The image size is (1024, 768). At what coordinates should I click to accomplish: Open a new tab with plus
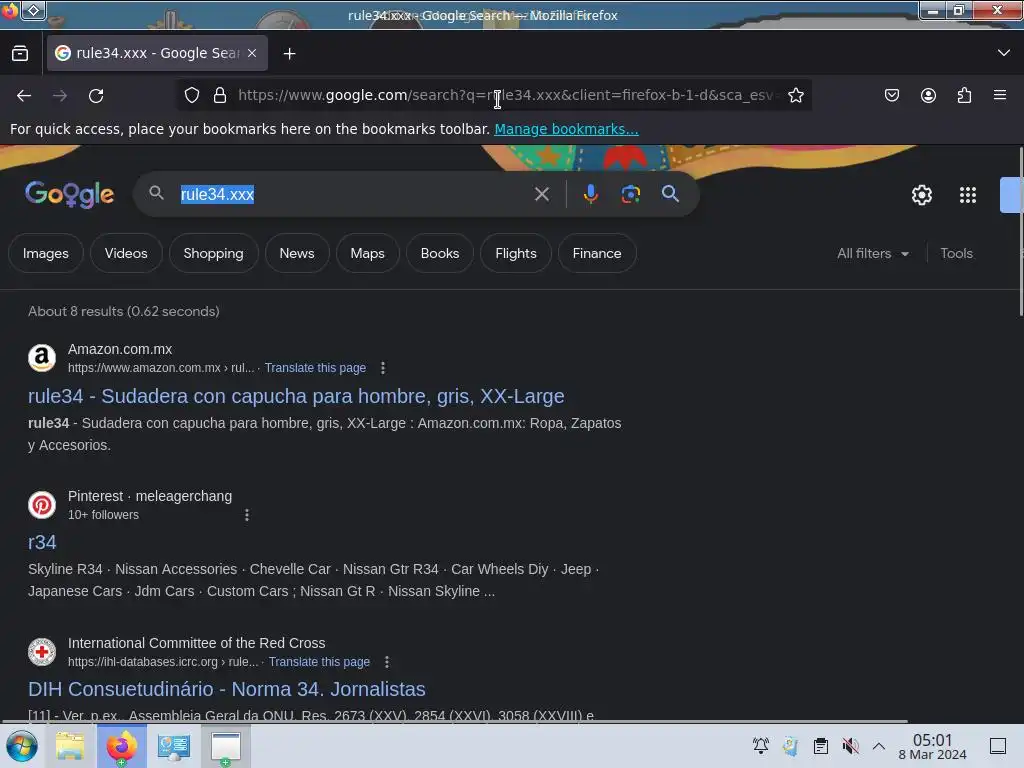289,54
